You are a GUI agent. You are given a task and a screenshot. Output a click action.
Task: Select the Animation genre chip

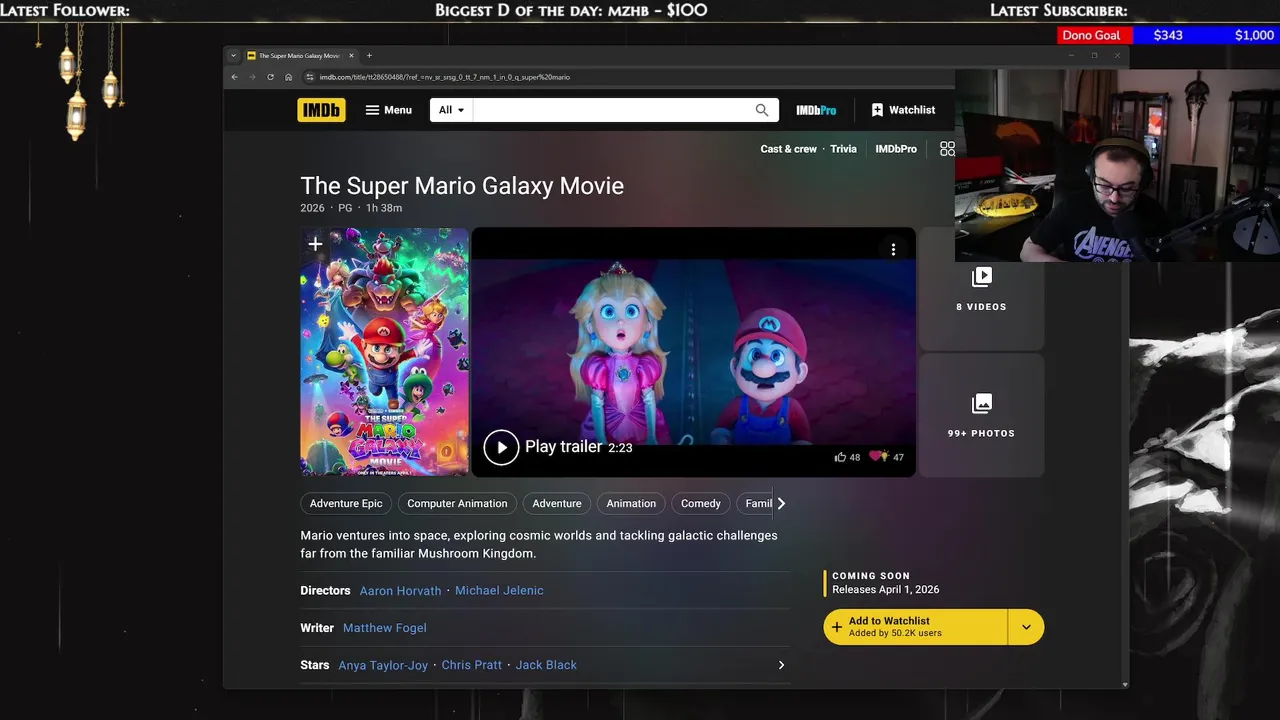point(631,504)
